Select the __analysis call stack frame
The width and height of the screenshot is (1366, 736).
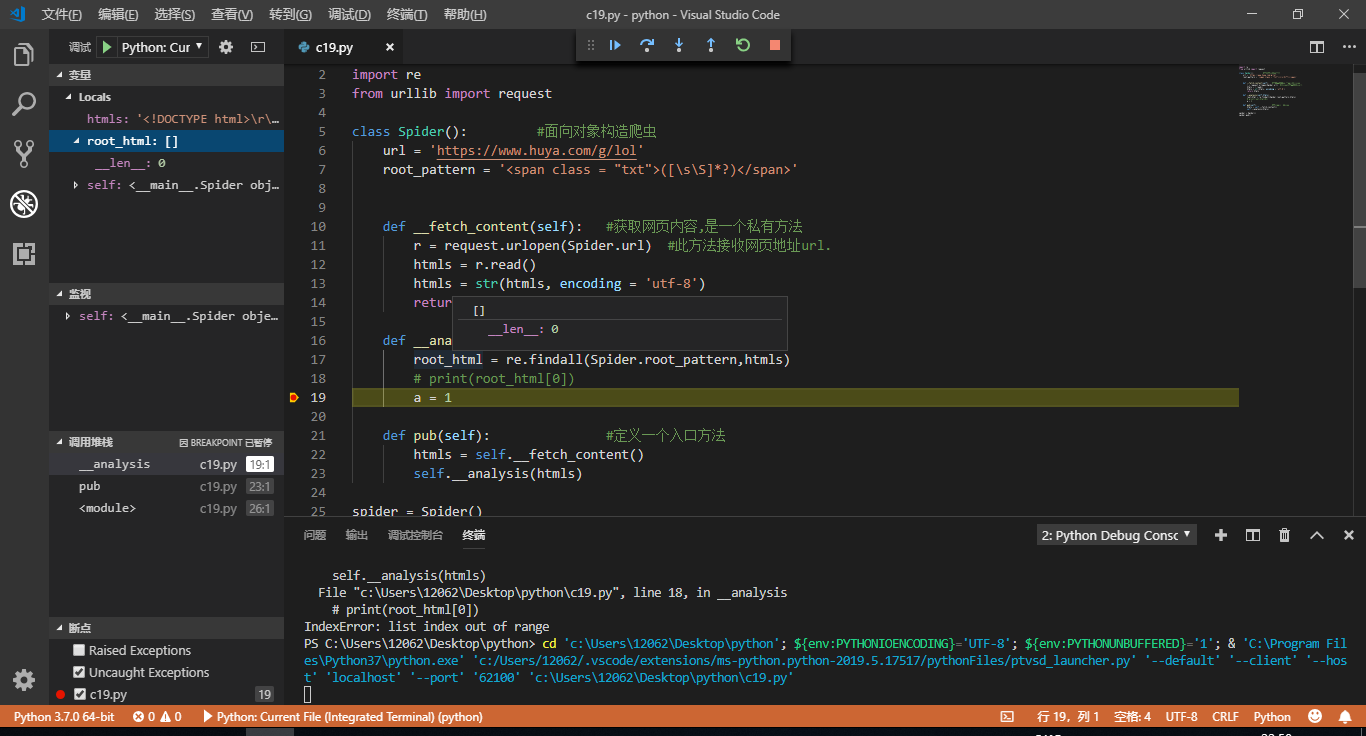pos(167,464)
